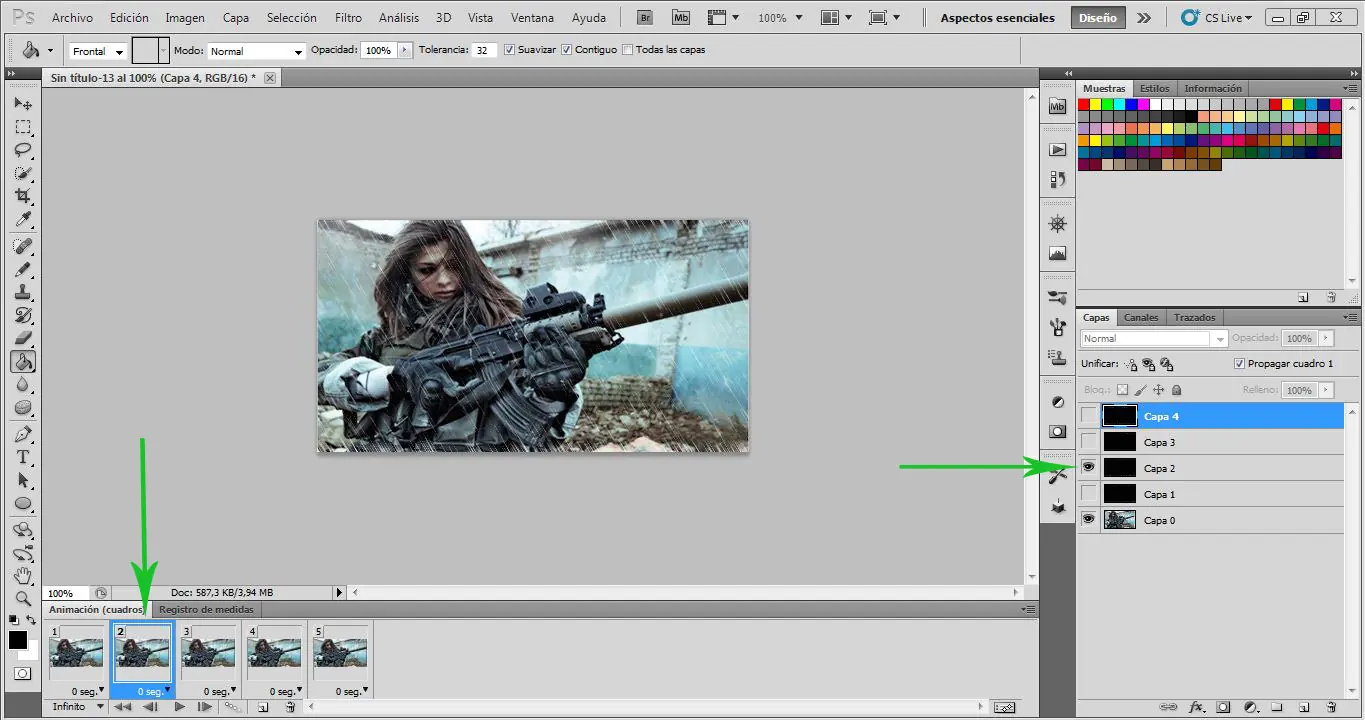Select the Quick Selection tool
This screenshot has height=720, width=1365.
pos(23,173)
